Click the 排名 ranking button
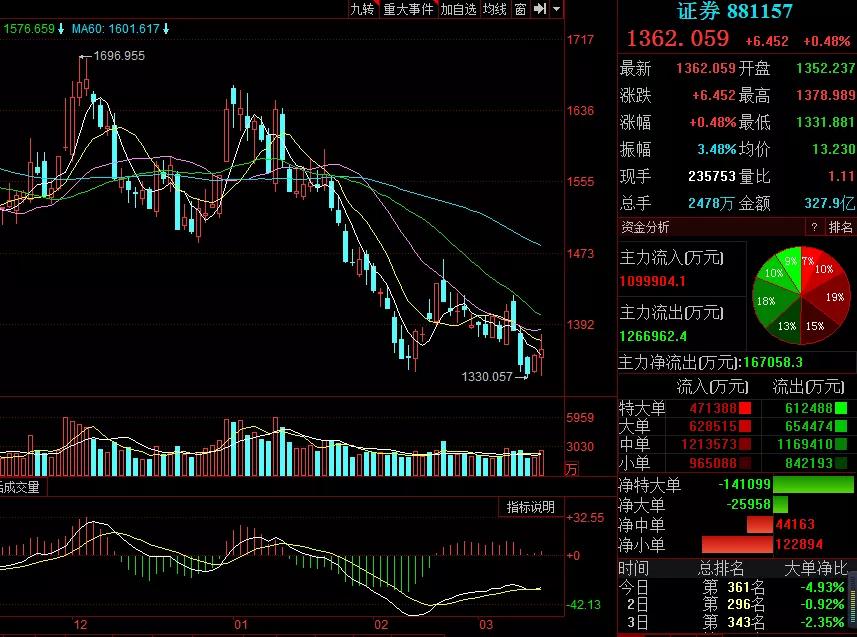 tap(840, 227)
